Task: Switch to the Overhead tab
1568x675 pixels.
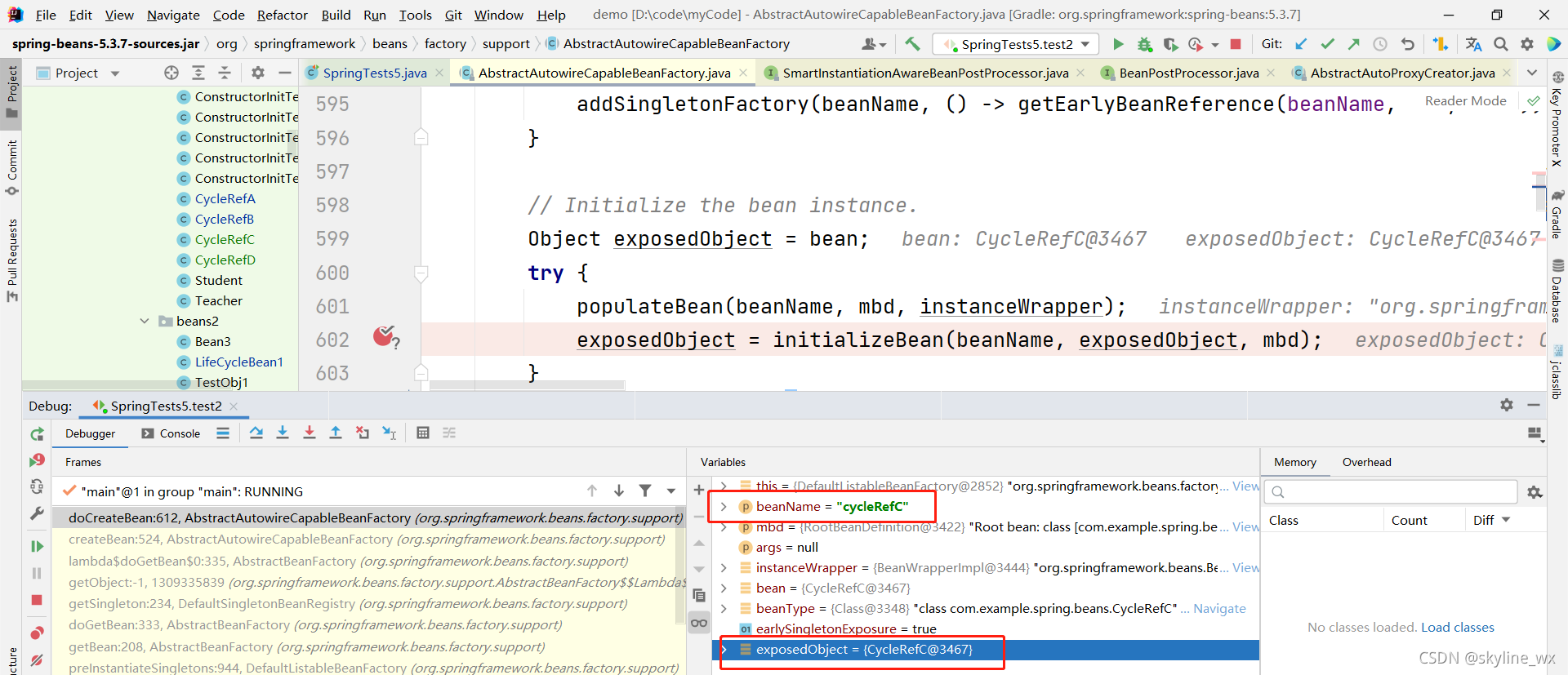Action: (1366, 462)
